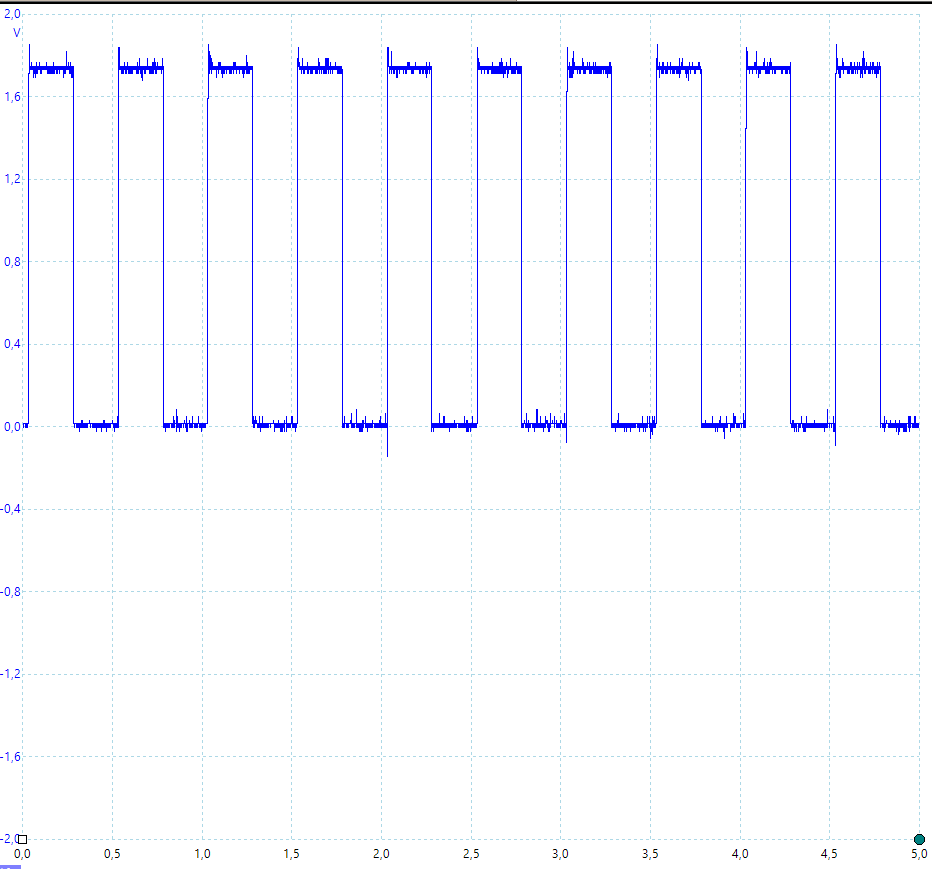Select the teal circular time ruler handle

coord(919,839)
